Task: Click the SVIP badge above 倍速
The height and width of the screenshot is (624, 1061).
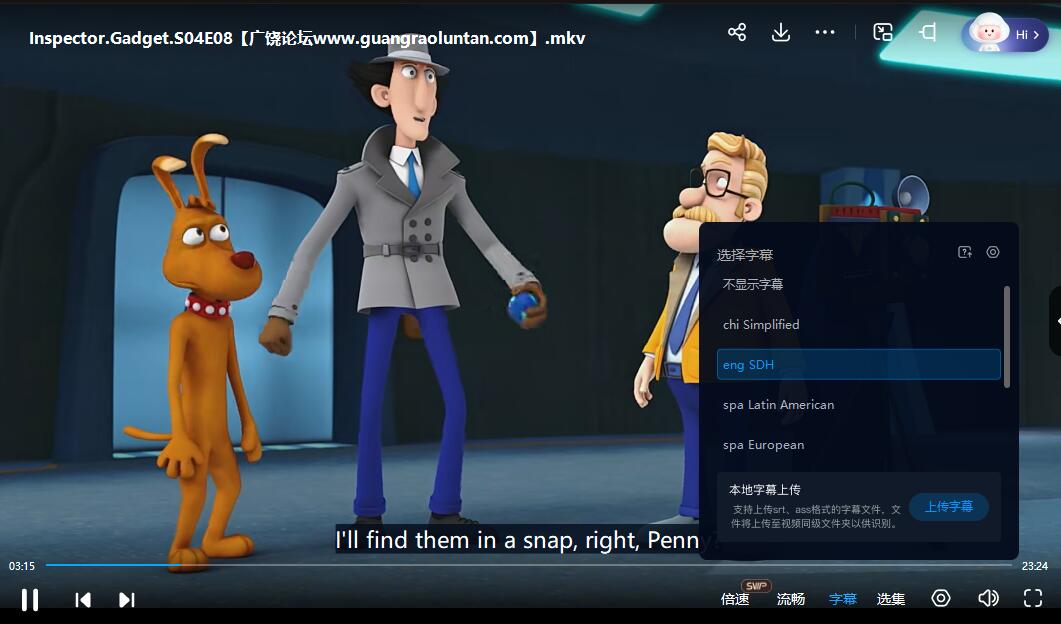Action: tap(756, 585)
